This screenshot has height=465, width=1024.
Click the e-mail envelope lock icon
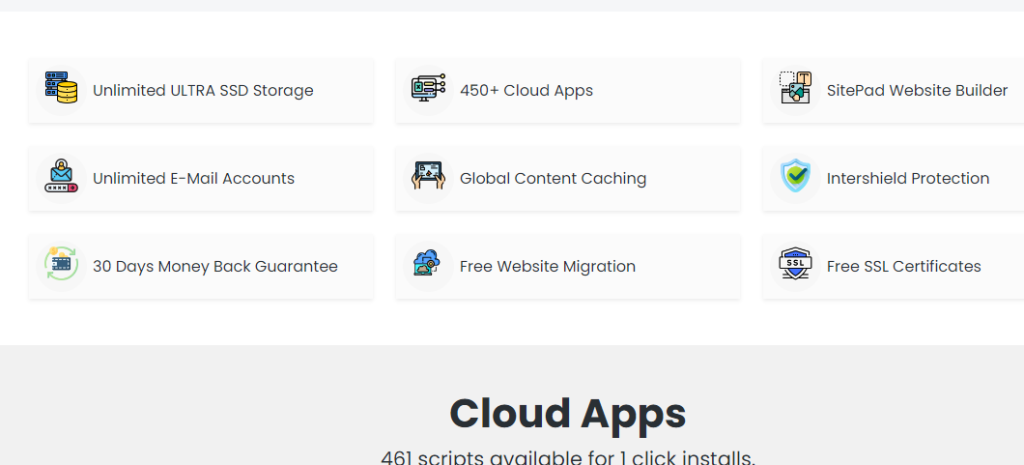pyautogui.click(x=61, y=176)
